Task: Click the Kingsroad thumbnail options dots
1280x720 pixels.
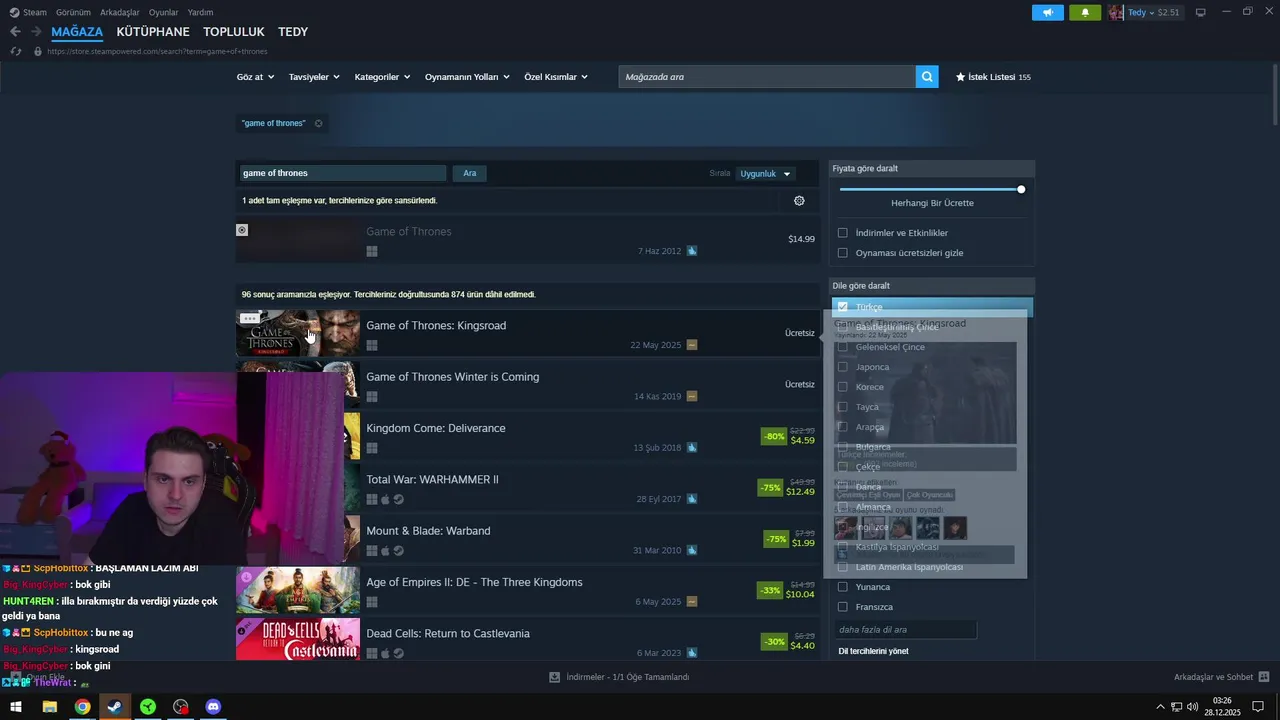Action: pyautogui.click(x=249, y=318)
